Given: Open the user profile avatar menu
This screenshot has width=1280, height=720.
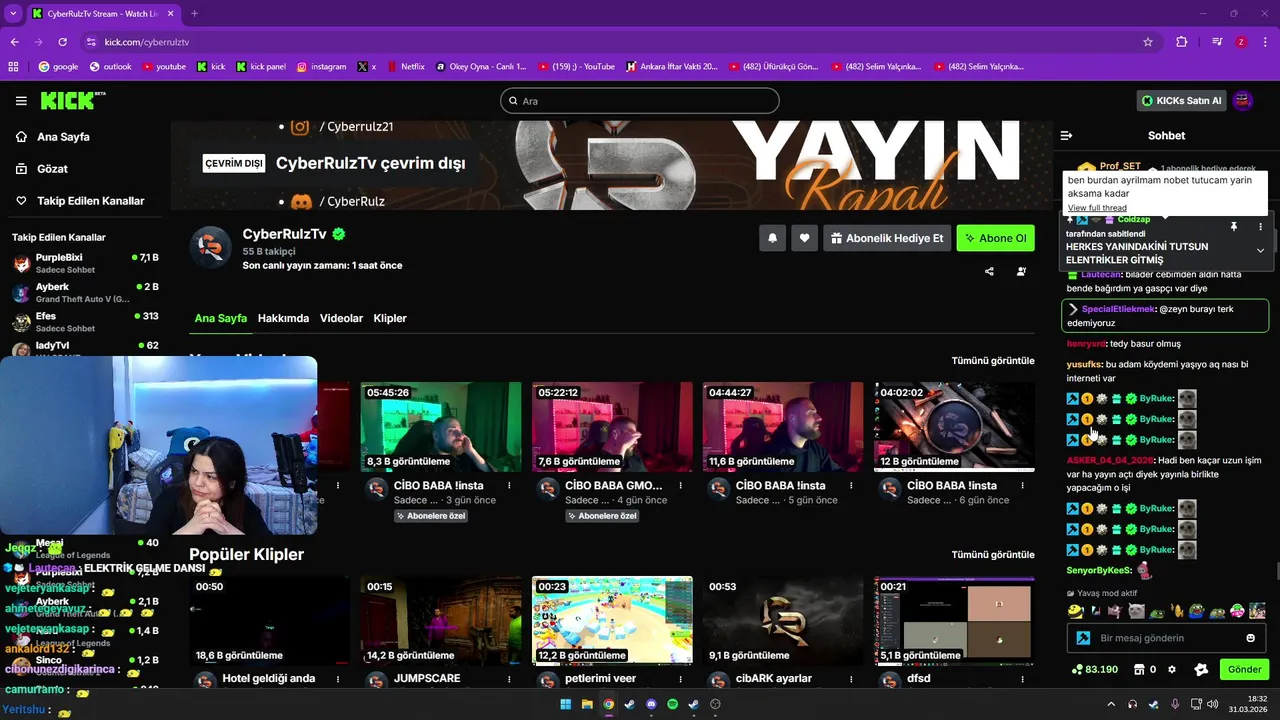Looking at the screenshot, I should coord(1243,101).
